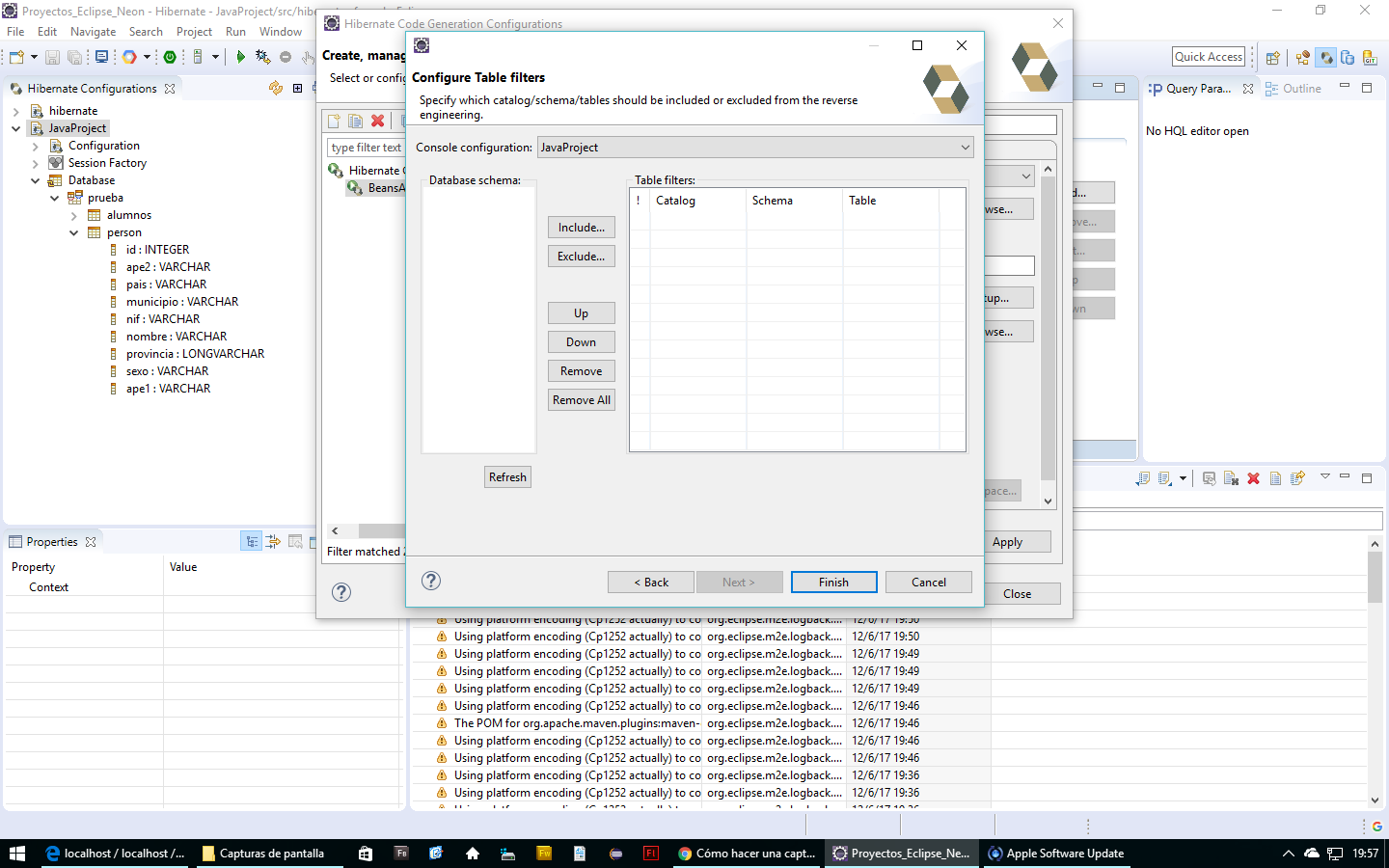
Task: Click the New wizard toolbar icon
Action: pyautogui.click(x=16, y=57)
